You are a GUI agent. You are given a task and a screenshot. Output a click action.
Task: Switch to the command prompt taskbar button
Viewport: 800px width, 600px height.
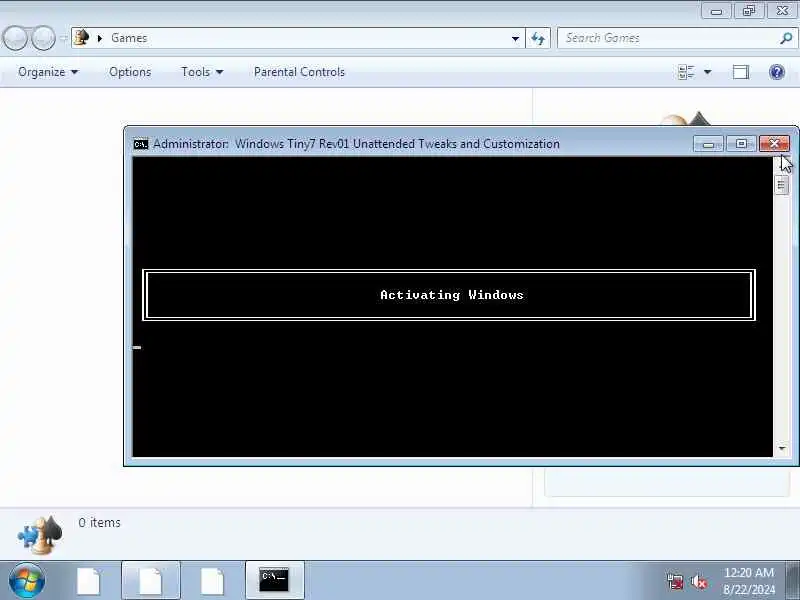click(x=274, y=581)
